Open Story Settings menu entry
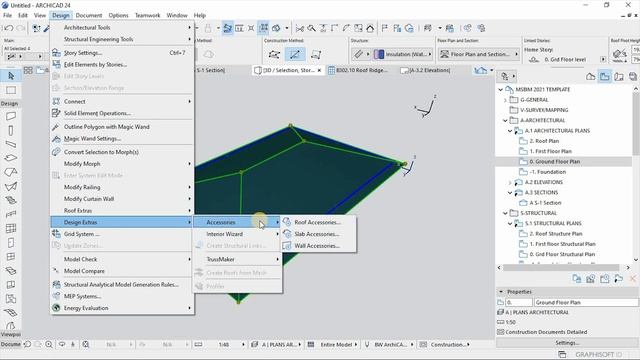 122,53
